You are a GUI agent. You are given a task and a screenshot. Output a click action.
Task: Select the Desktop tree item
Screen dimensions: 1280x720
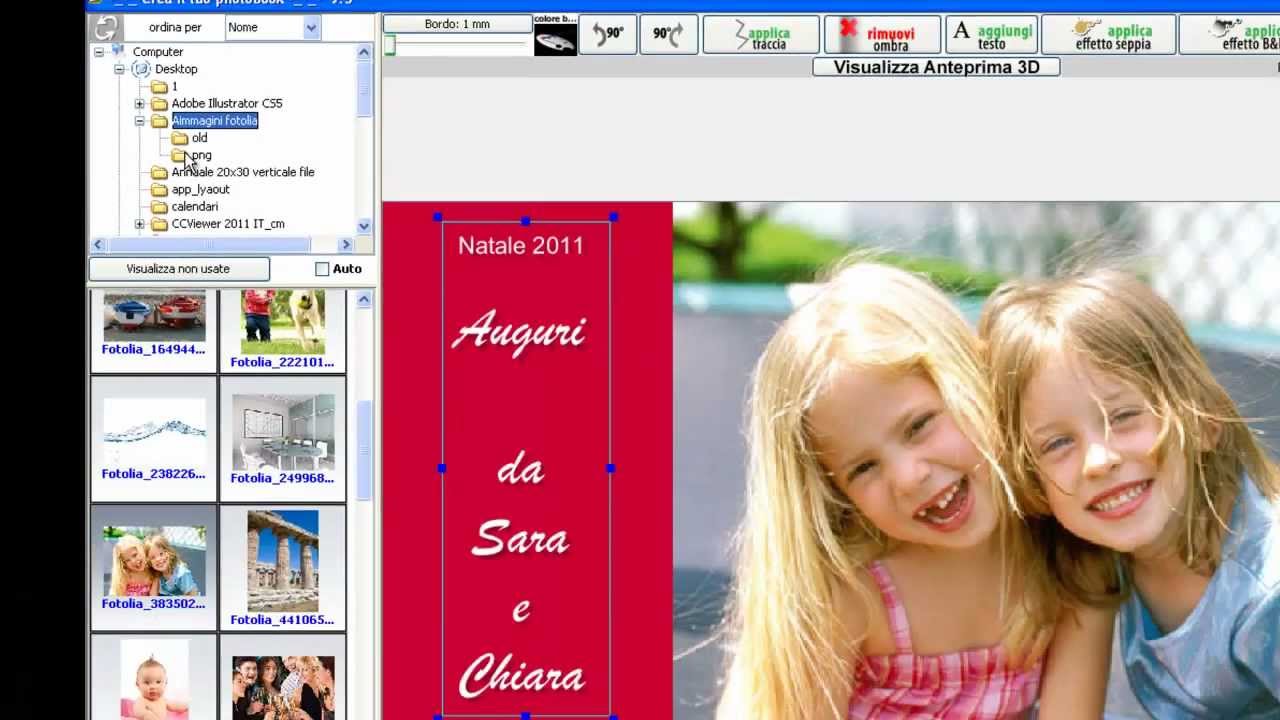tap(176, 69)
